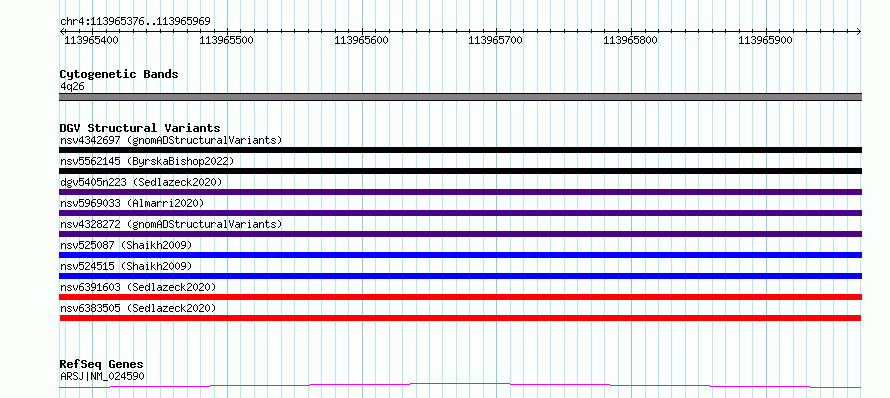
Task: Click the red bar for nsv6391603
Action: 460,297
